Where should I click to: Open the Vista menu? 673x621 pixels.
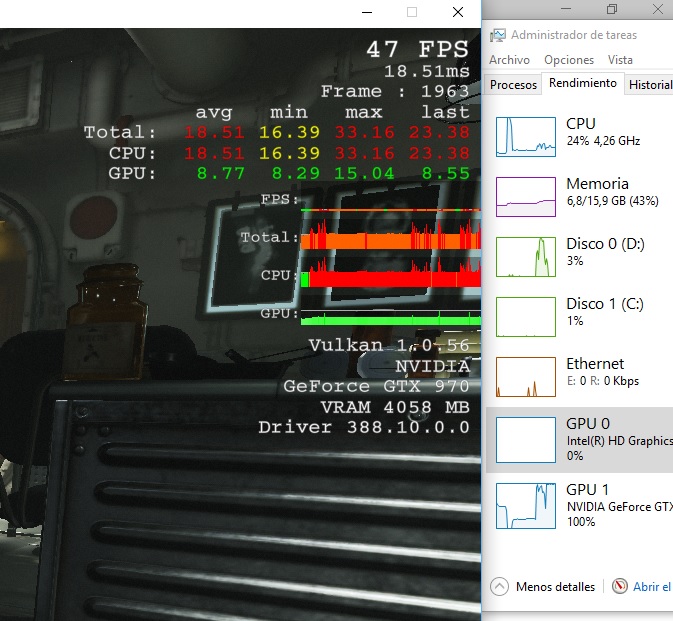[x=620, y=60]
